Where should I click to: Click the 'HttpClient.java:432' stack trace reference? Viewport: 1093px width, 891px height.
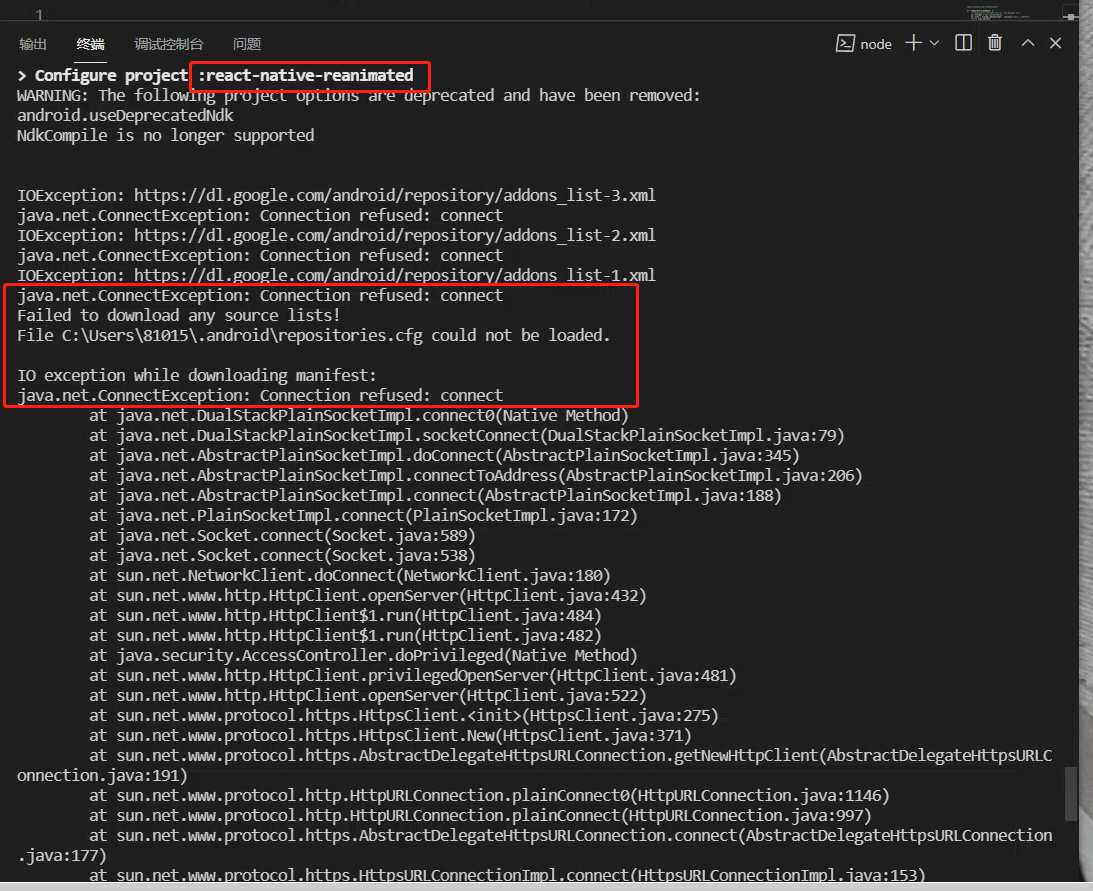coord(553,595)
